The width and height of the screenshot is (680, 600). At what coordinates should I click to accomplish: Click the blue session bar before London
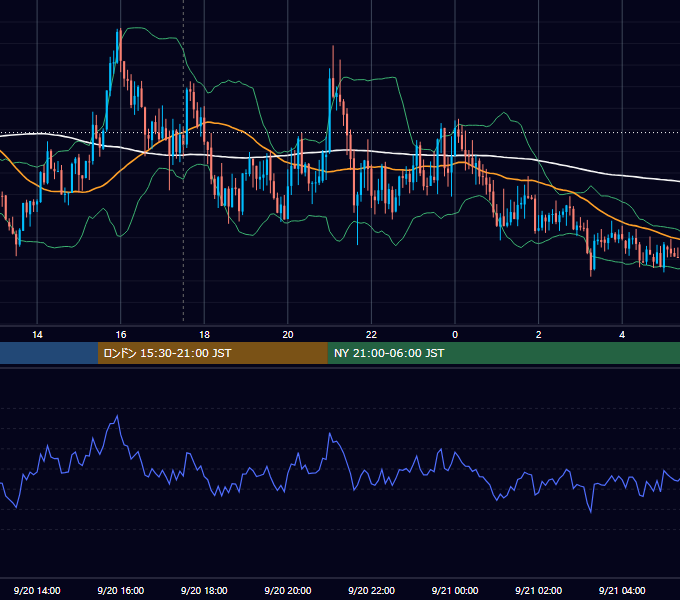[x=49, y=353]
